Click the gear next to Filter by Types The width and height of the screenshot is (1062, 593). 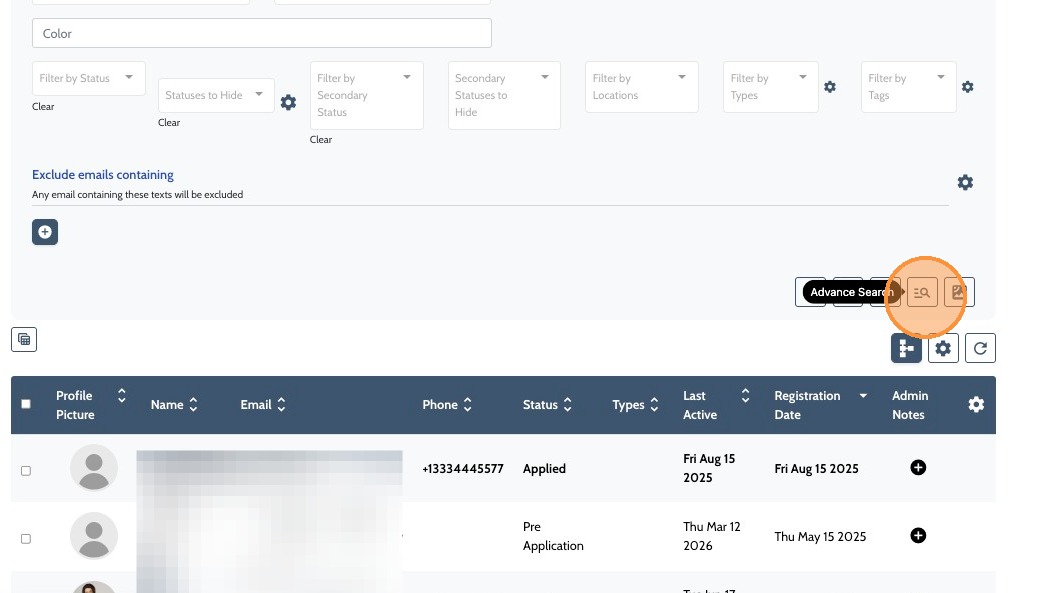tap(830, 87)
